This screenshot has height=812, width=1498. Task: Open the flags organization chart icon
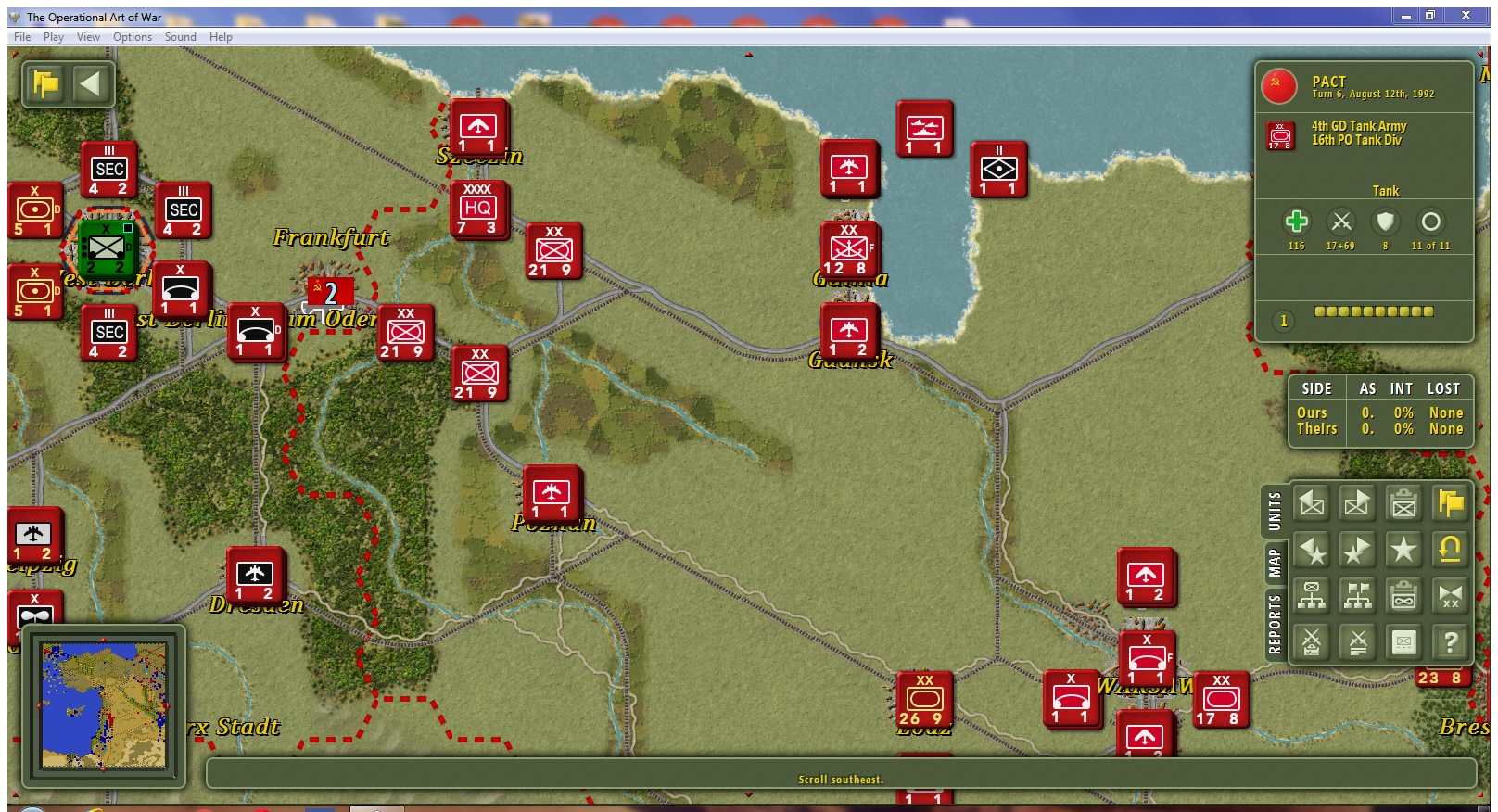pos(1357,595)
